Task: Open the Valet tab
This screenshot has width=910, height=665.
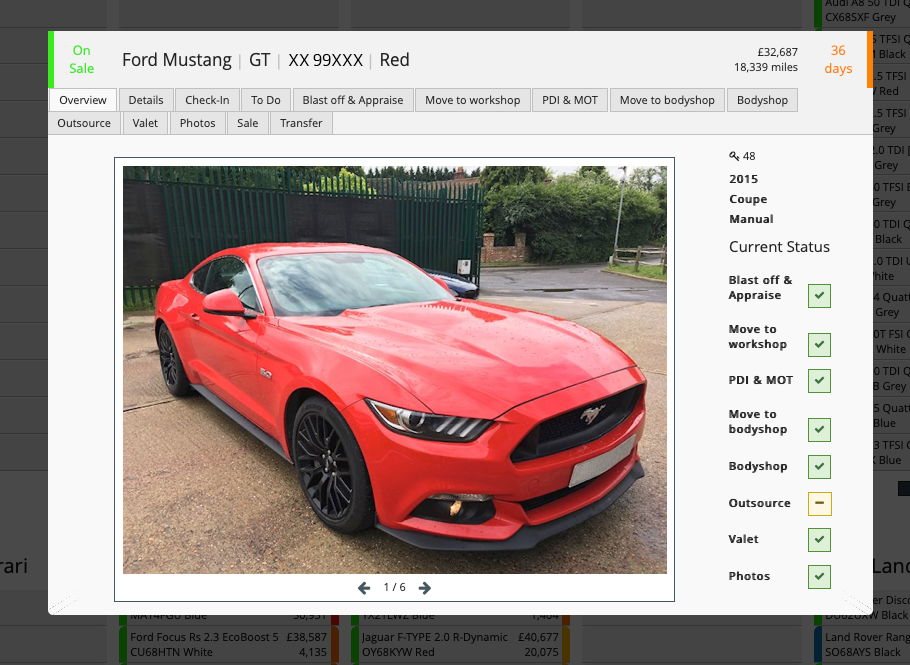Action: [145, 123]
